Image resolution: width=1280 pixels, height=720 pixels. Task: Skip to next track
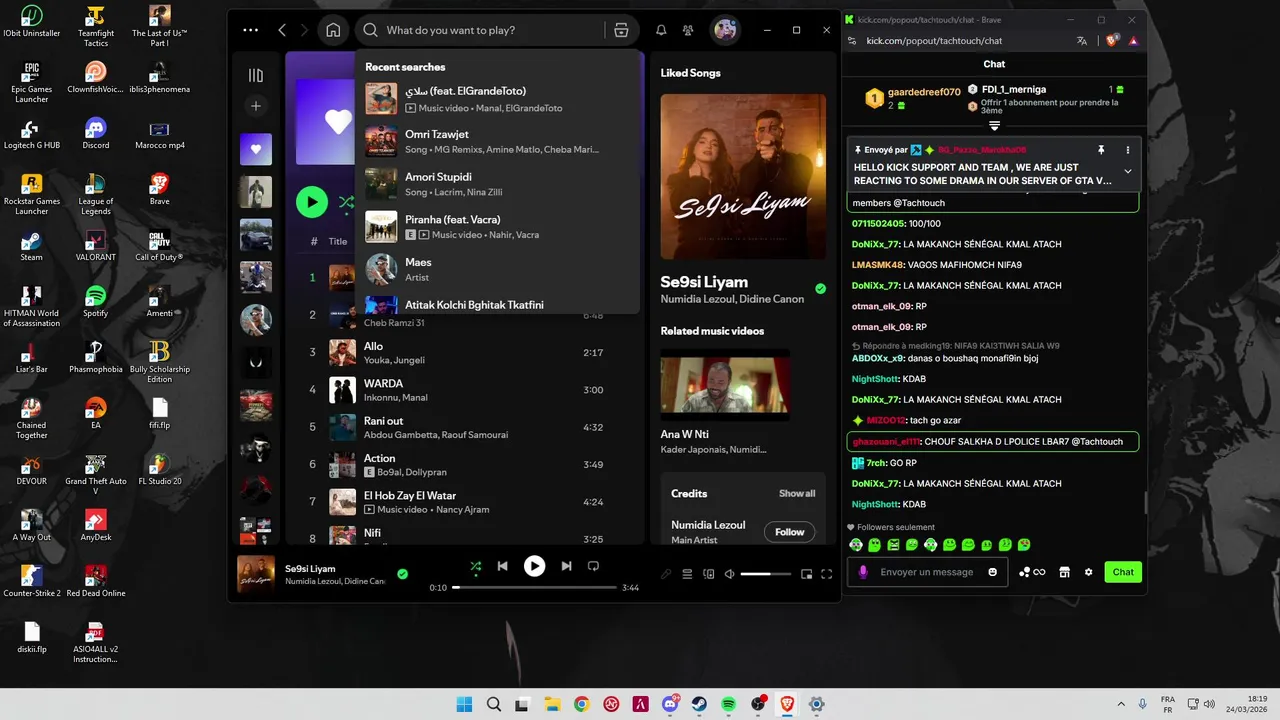[x=566, y=566]
